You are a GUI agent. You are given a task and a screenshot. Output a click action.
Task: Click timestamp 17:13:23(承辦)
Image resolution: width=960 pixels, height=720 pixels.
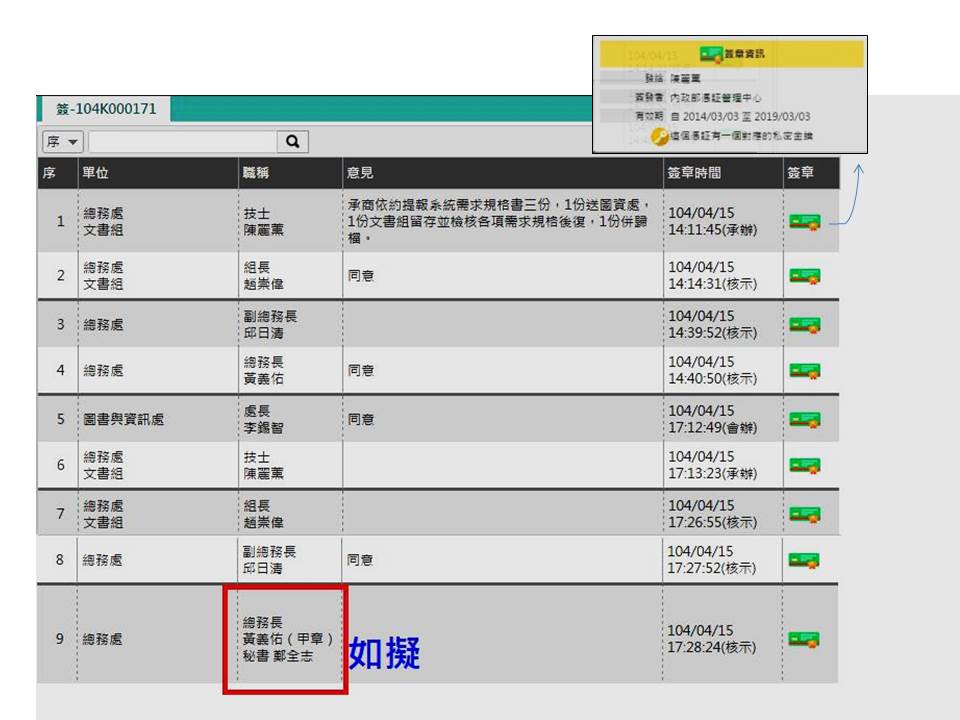pos(713,474)
